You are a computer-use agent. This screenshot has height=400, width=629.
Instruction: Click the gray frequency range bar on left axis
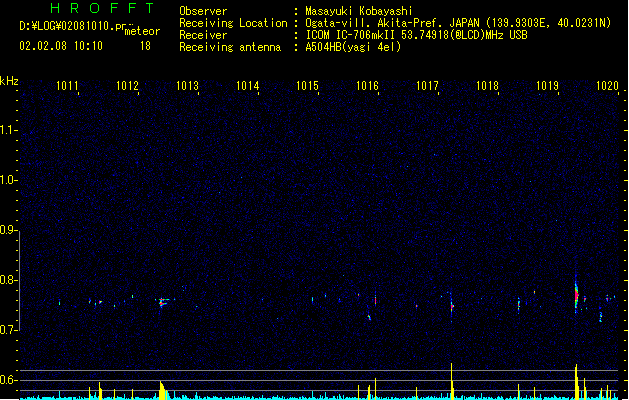tap(20, 280)
